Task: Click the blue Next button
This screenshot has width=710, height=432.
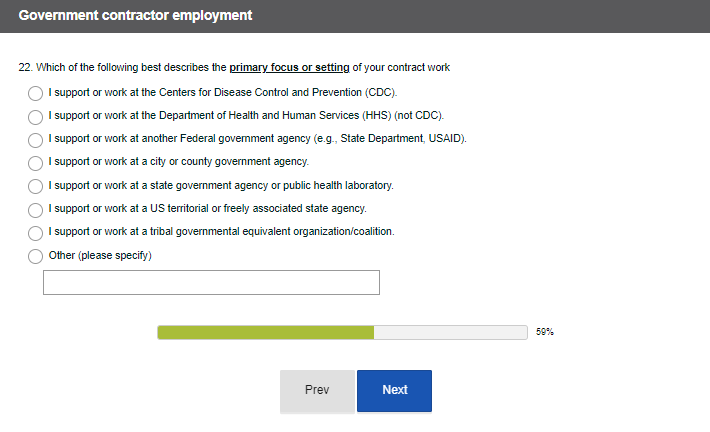Action: coord(394,390)
